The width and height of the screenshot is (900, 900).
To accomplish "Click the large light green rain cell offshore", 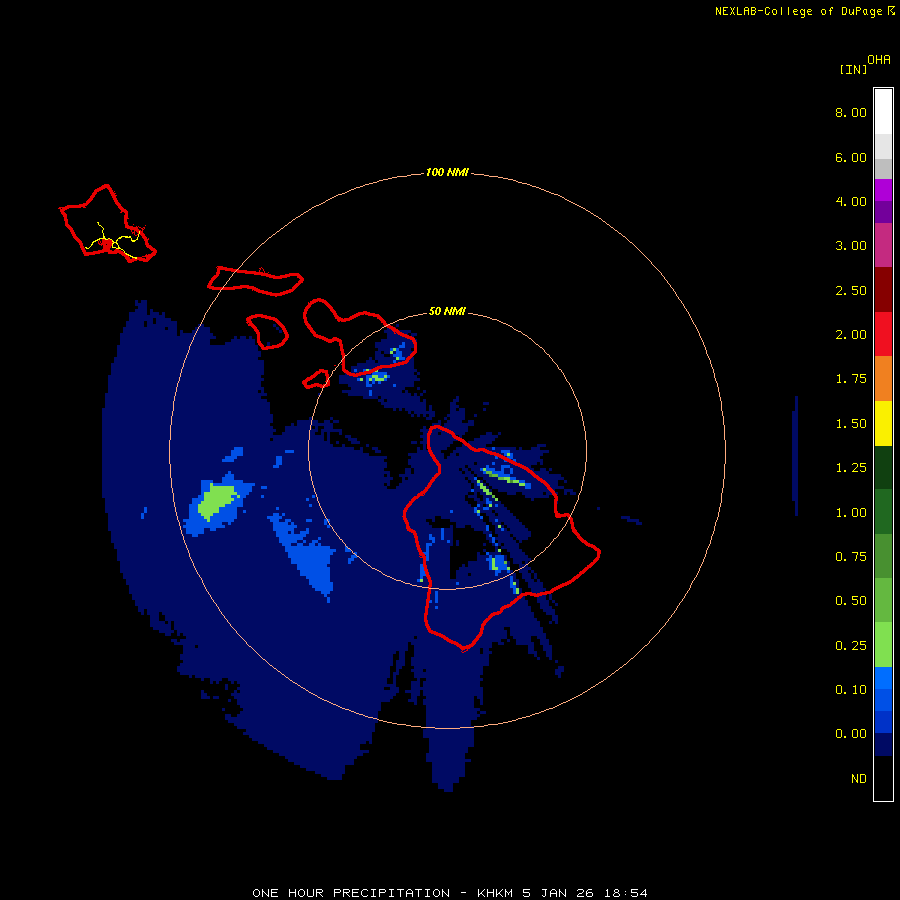I will click(217, 501).
